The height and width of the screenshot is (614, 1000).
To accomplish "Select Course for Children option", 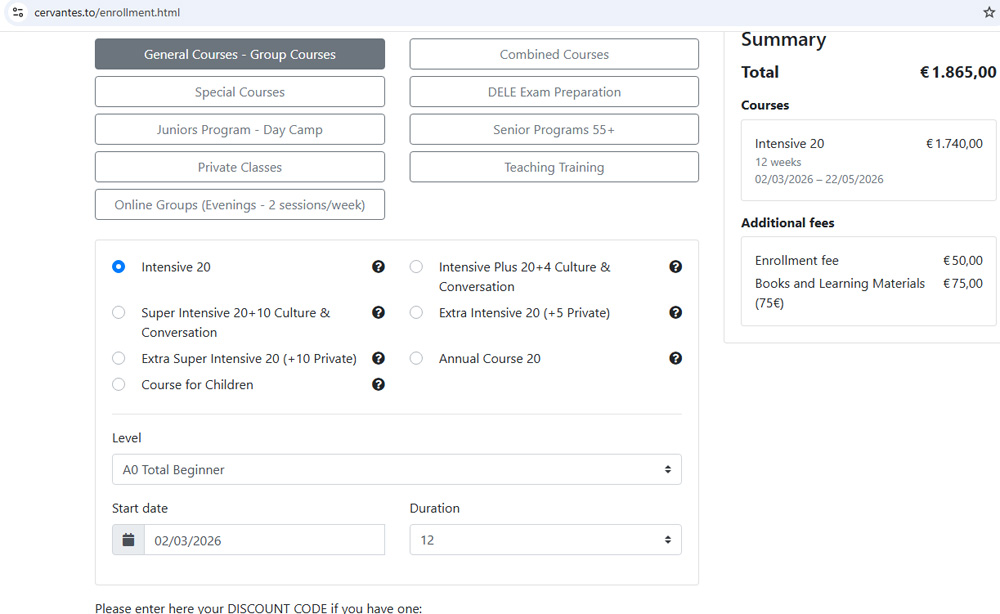I will click(119, 384).
